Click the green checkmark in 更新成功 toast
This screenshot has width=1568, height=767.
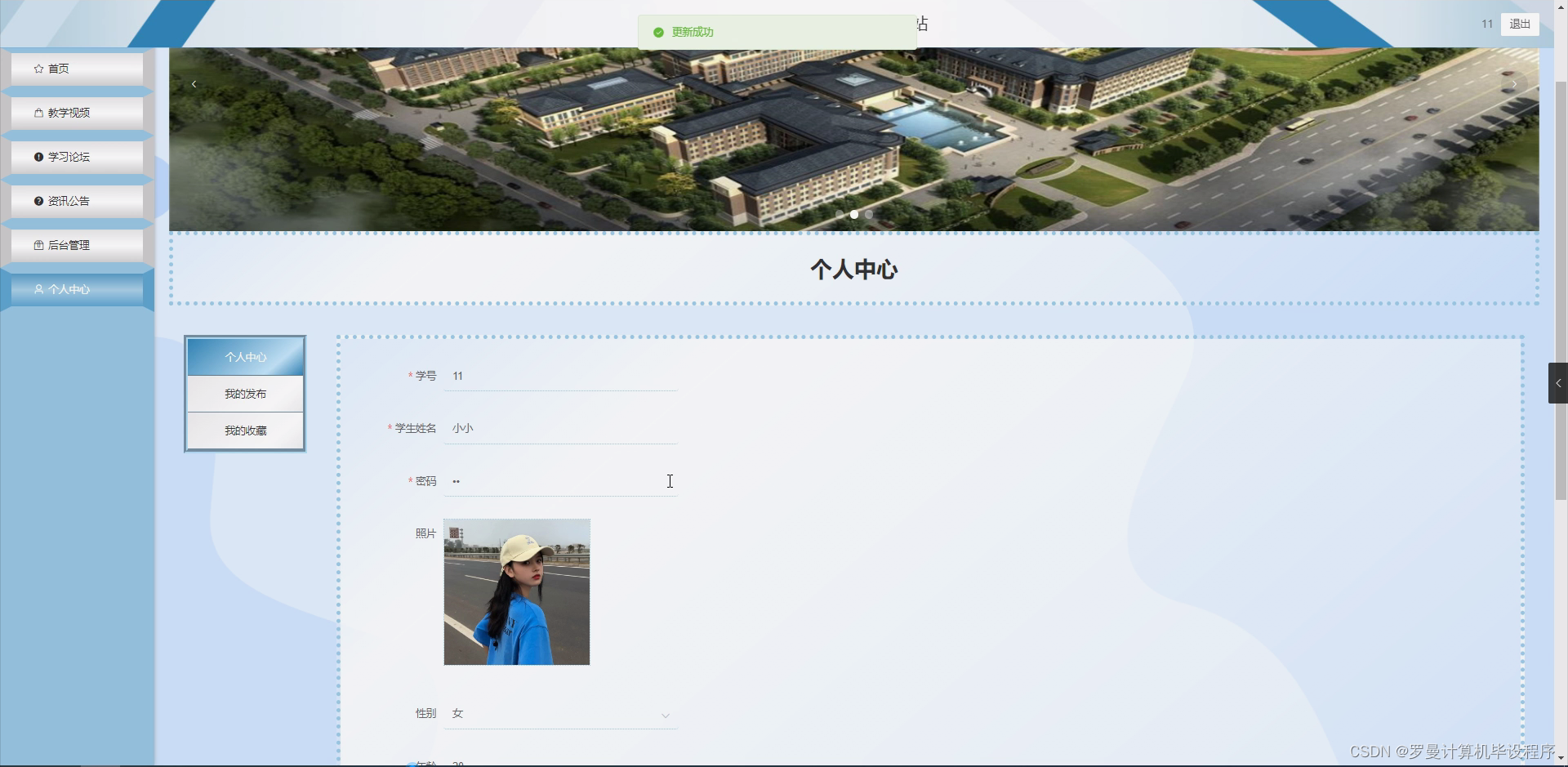(x=658, y=32)
